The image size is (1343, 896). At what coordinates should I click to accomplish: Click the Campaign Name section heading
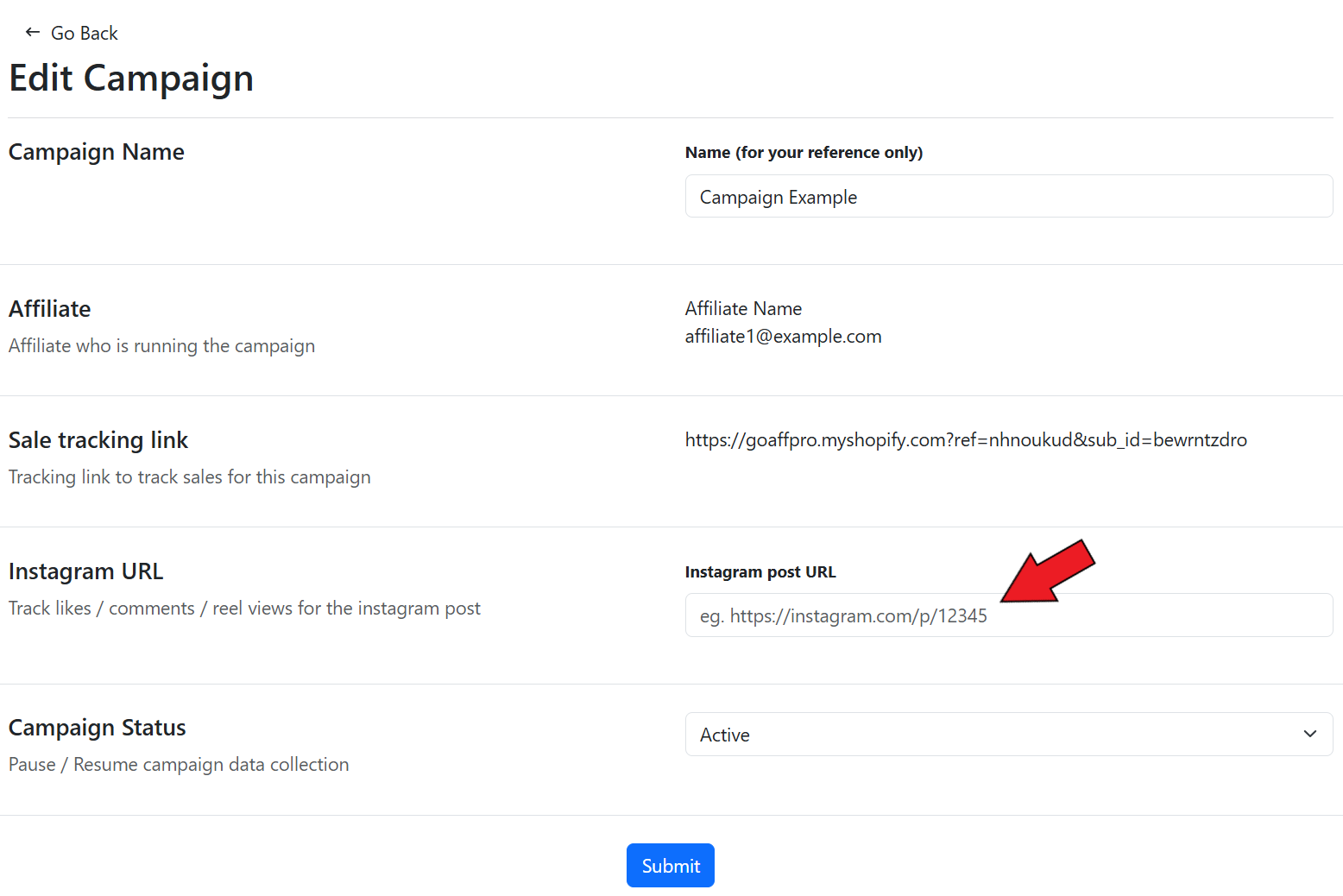[97, 152]
